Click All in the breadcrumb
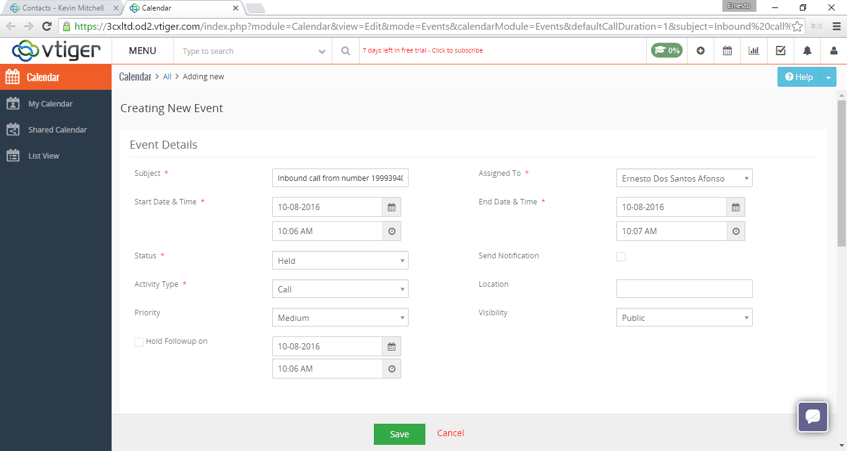Screen dimensions: 847x451 [x=167, y=77]
